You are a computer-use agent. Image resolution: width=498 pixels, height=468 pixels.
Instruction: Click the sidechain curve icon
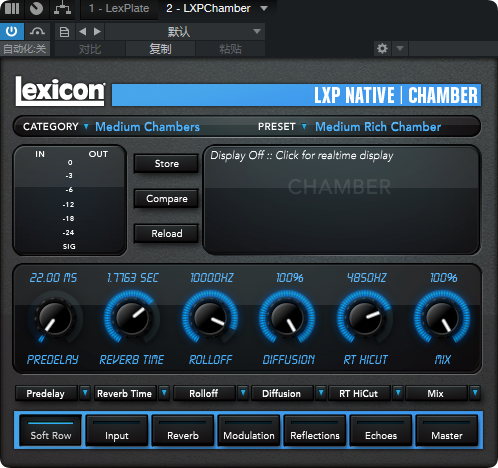coord(37,32)
